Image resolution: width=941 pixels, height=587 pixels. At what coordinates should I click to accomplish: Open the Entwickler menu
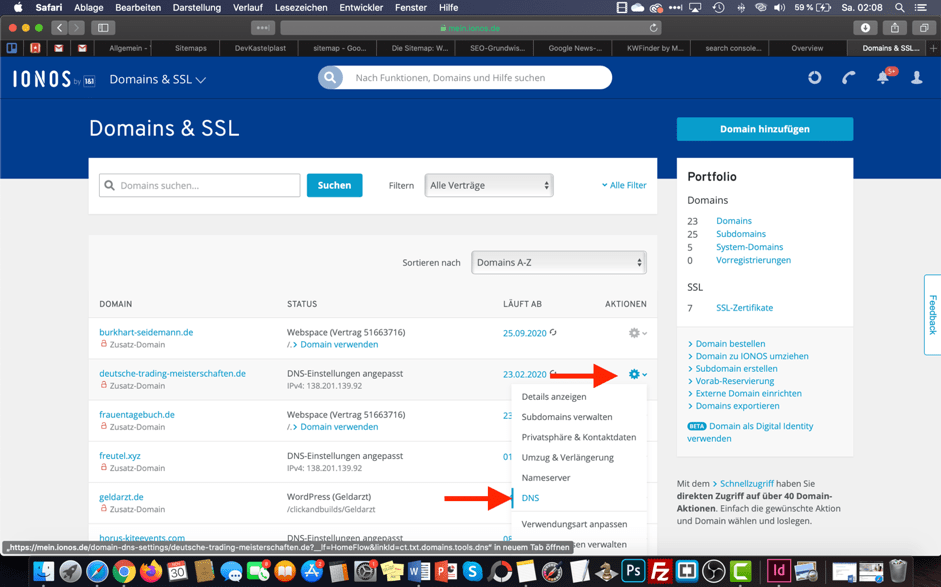point(361,8)
